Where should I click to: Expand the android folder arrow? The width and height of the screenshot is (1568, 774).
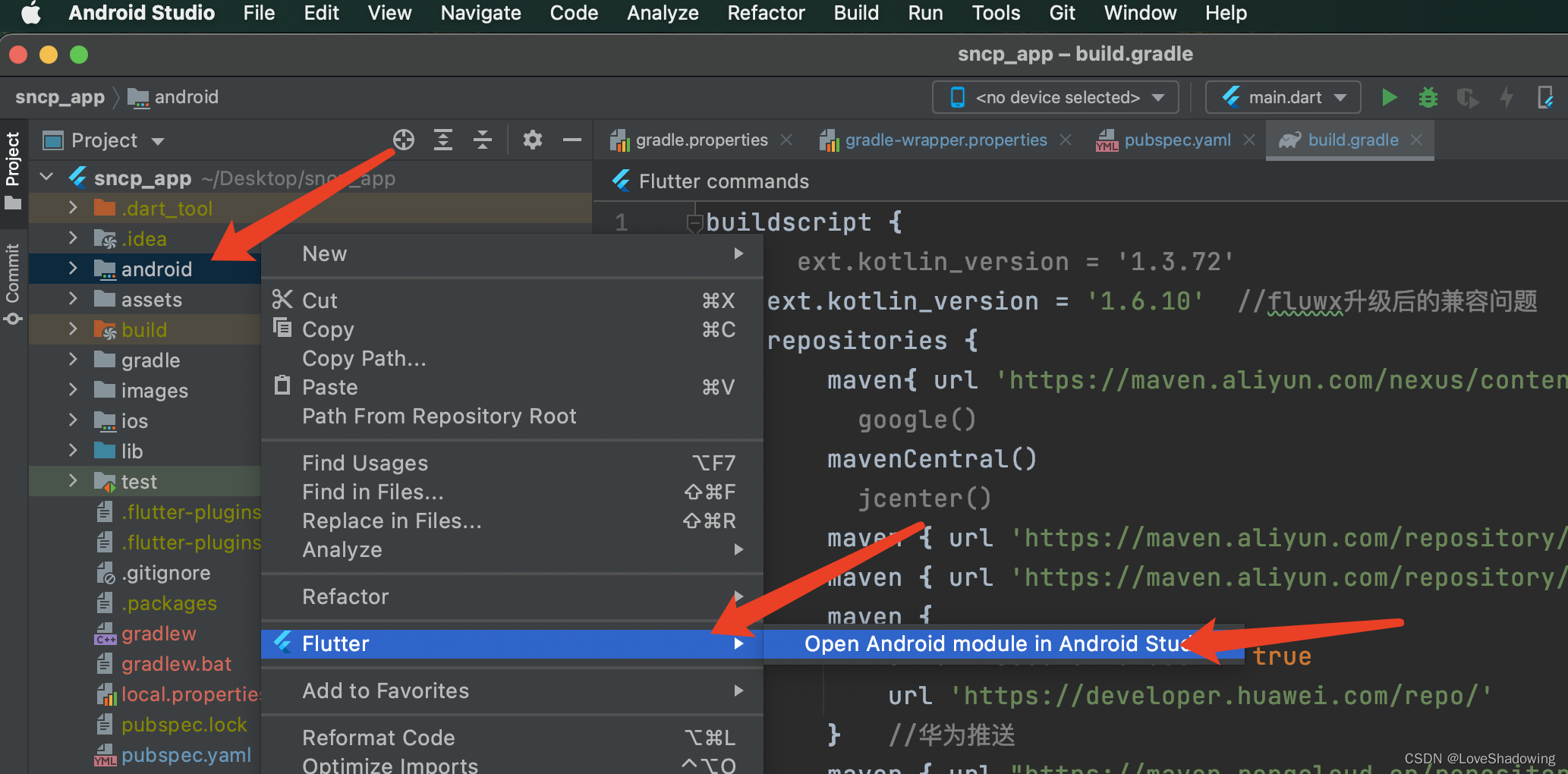(73, 269)
